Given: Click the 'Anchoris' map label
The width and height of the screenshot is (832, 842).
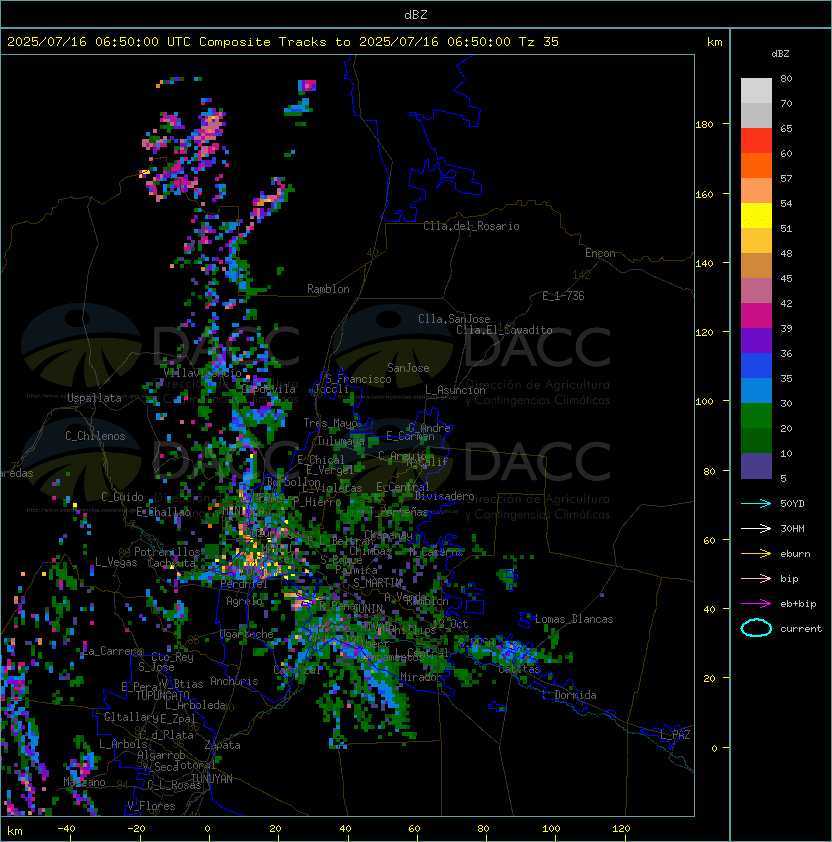Looking at the screenshot, I should coord(234,681).
